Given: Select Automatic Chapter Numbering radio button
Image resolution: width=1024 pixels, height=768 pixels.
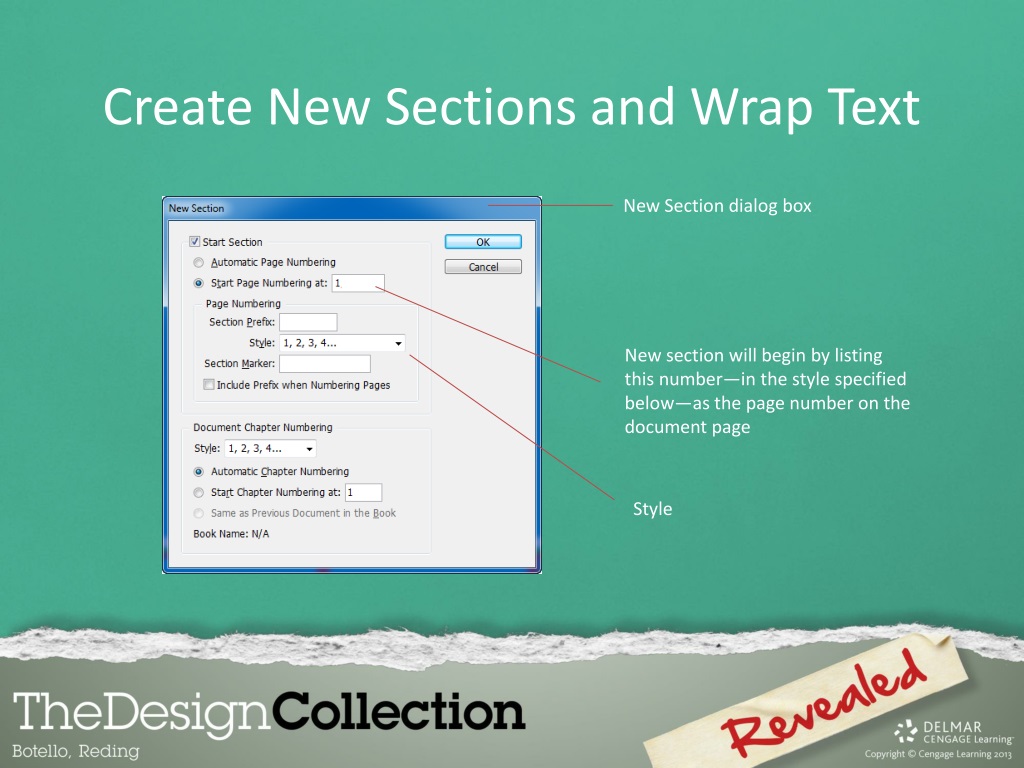Looking at the screenshot, I should (x=199, y=472).
